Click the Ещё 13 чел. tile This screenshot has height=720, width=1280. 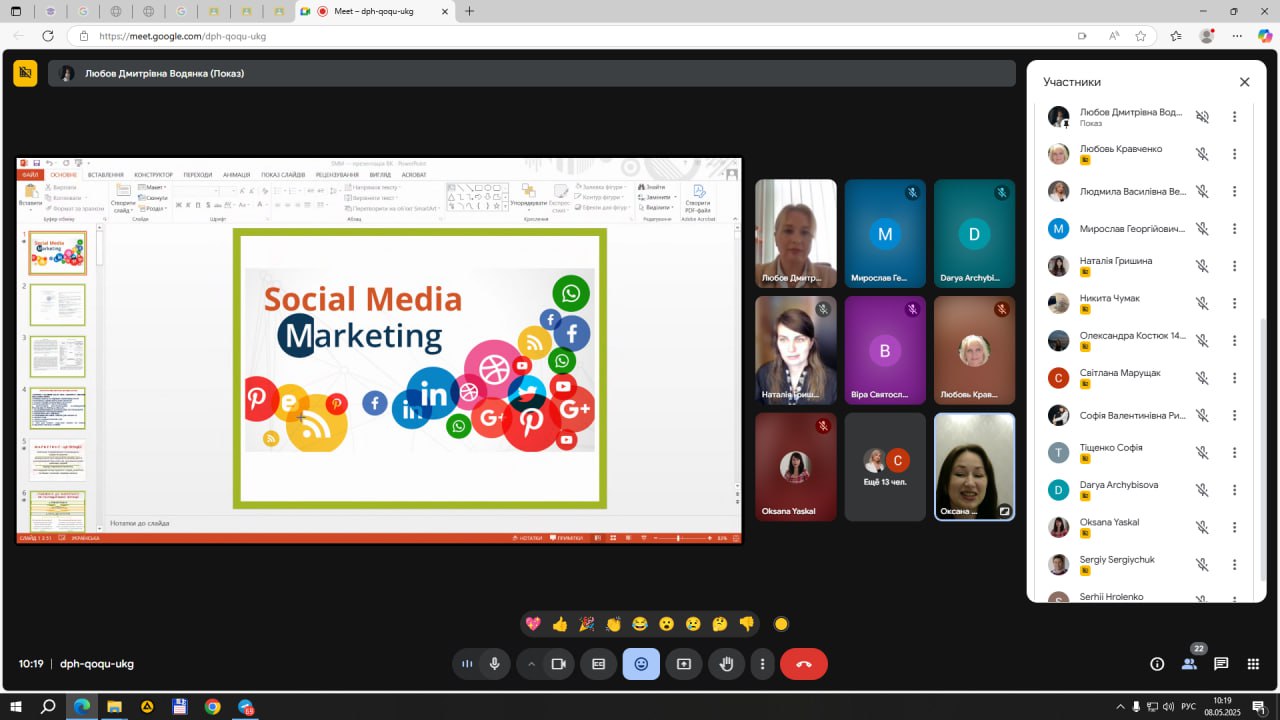(885, 467)
